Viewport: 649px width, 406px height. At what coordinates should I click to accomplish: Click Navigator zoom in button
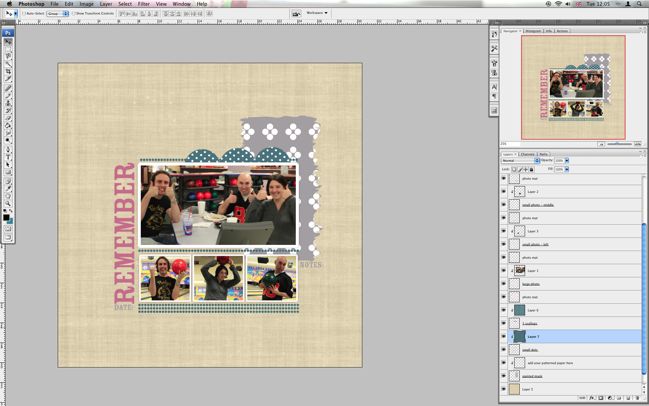pyautogui.click(x=638, y=144)
